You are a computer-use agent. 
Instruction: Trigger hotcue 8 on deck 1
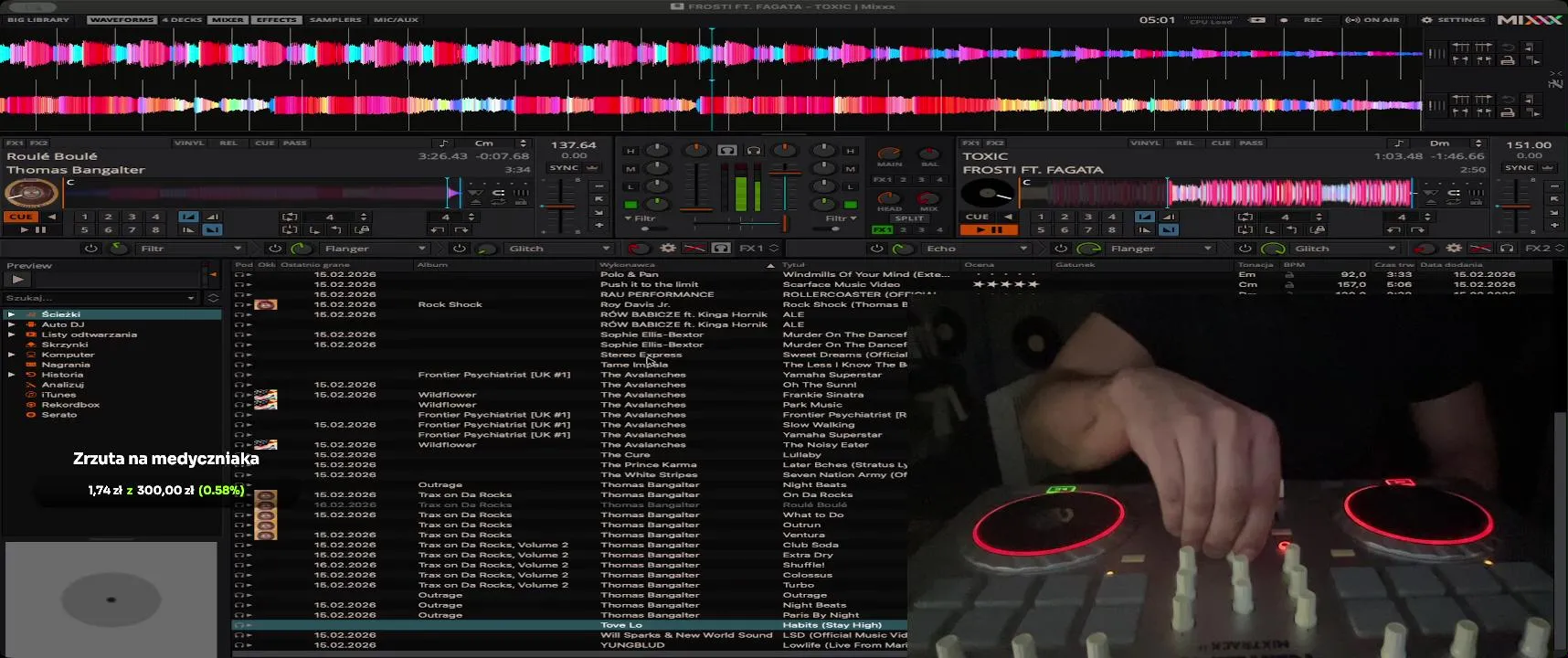point(155,229)
